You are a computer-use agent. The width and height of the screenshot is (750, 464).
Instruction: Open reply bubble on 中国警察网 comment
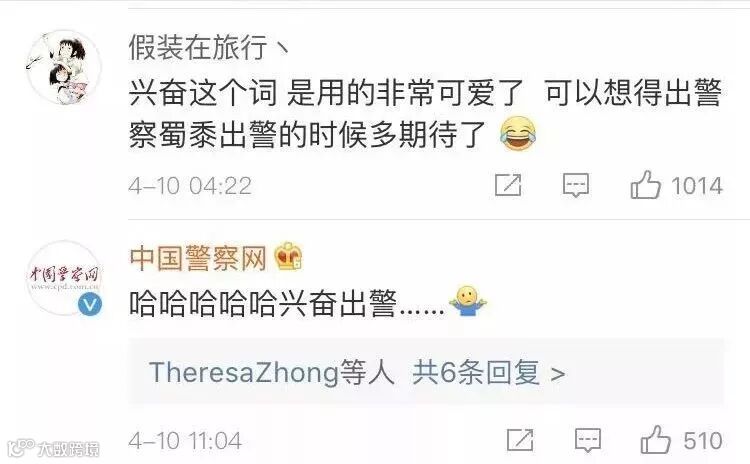click(x=588, y=440)
